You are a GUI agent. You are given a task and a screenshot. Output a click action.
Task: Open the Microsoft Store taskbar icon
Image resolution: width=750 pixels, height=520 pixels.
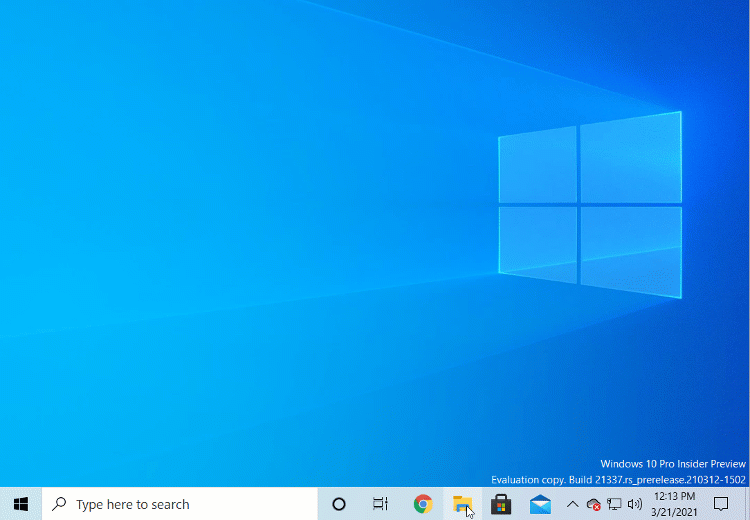[x=501, y=504]
